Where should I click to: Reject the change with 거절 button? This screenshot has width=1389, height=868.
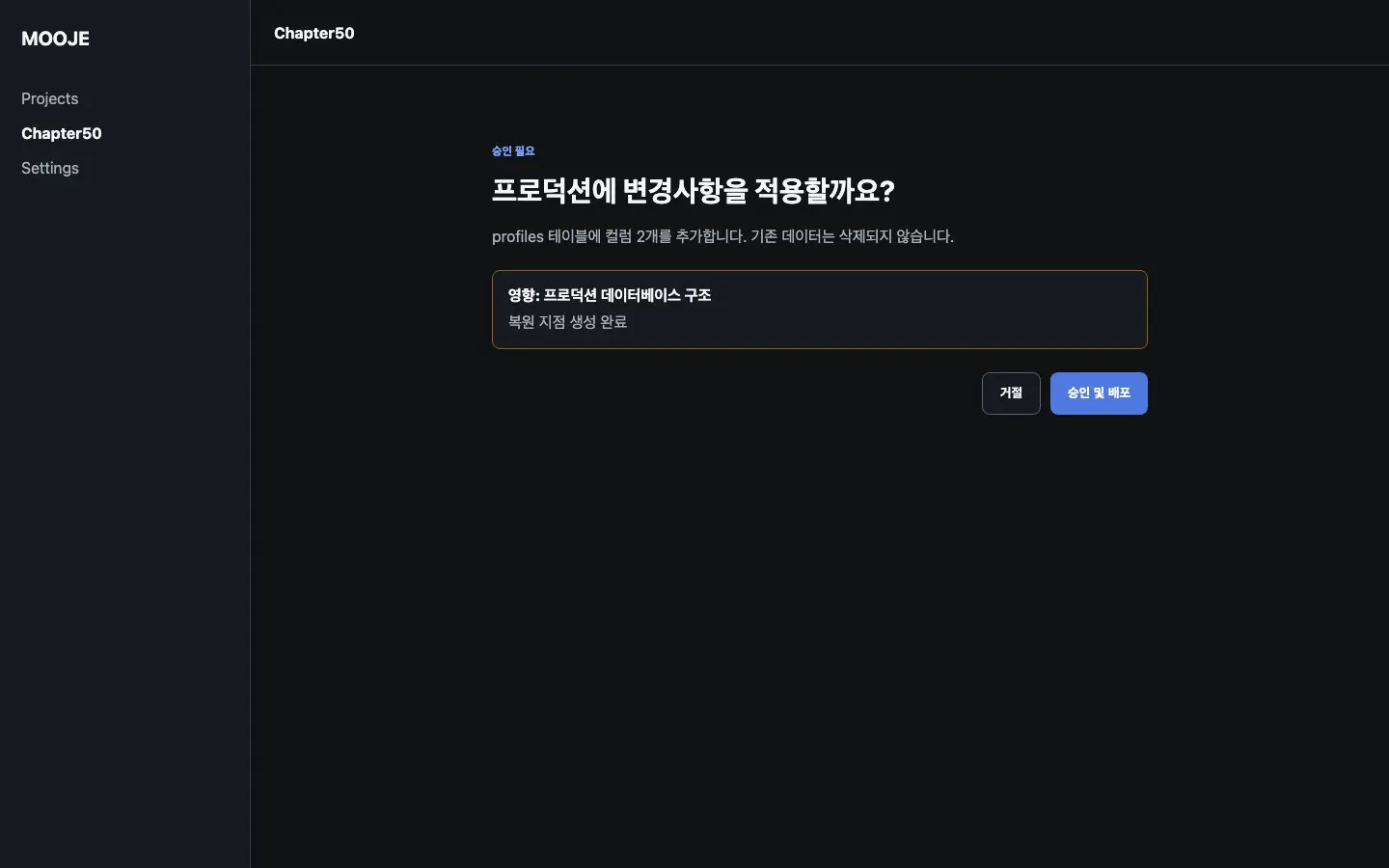1011,393
